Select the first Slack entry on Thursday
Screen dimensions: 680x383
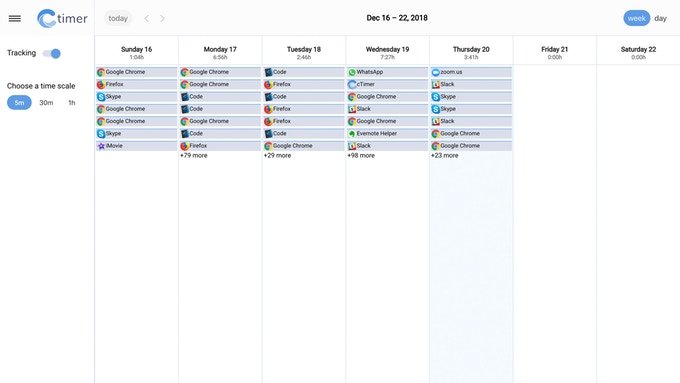click(471, 84)
